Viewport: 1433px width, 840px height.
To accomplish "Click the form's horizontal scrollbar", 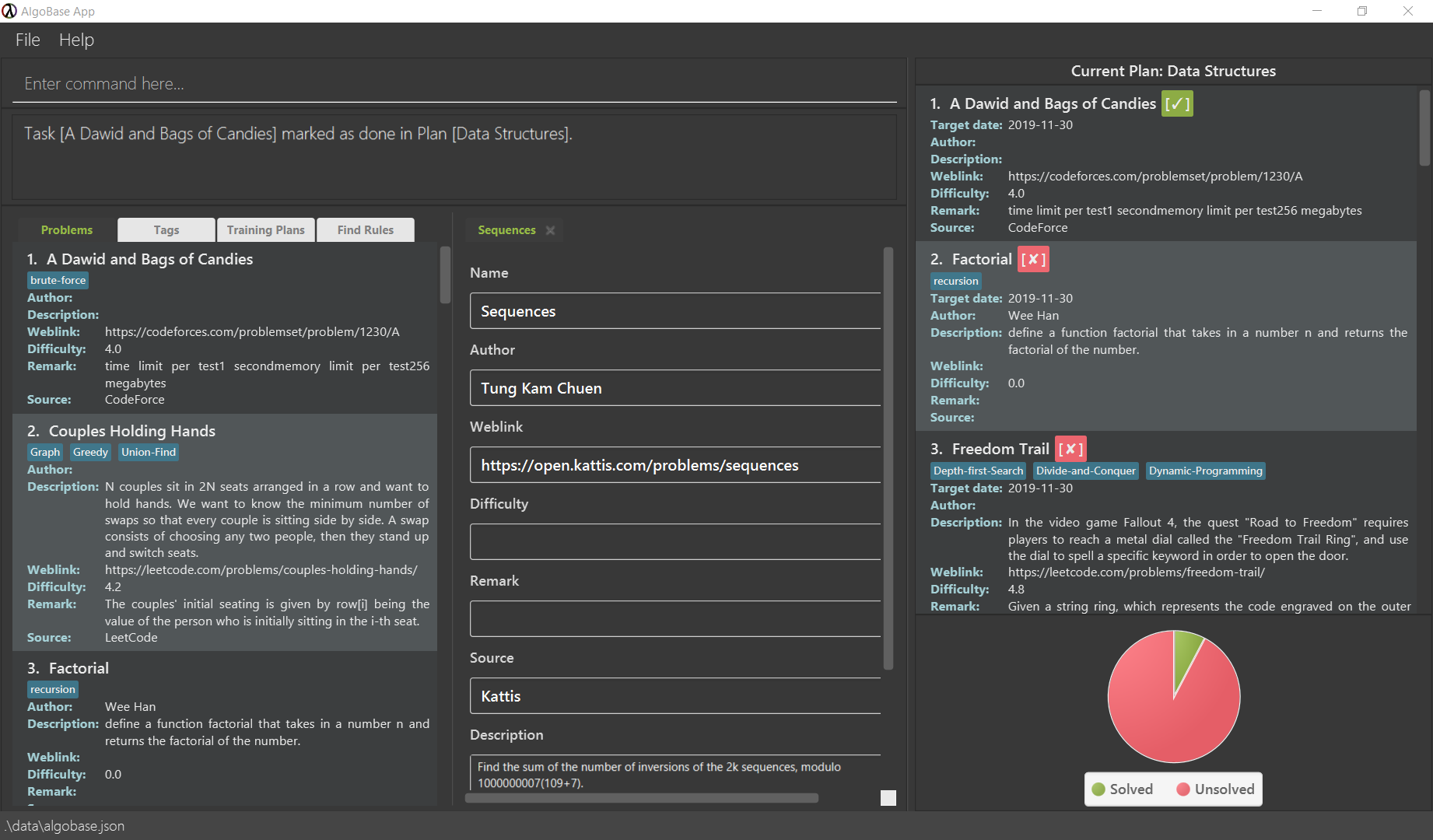I will click(642, 798).
